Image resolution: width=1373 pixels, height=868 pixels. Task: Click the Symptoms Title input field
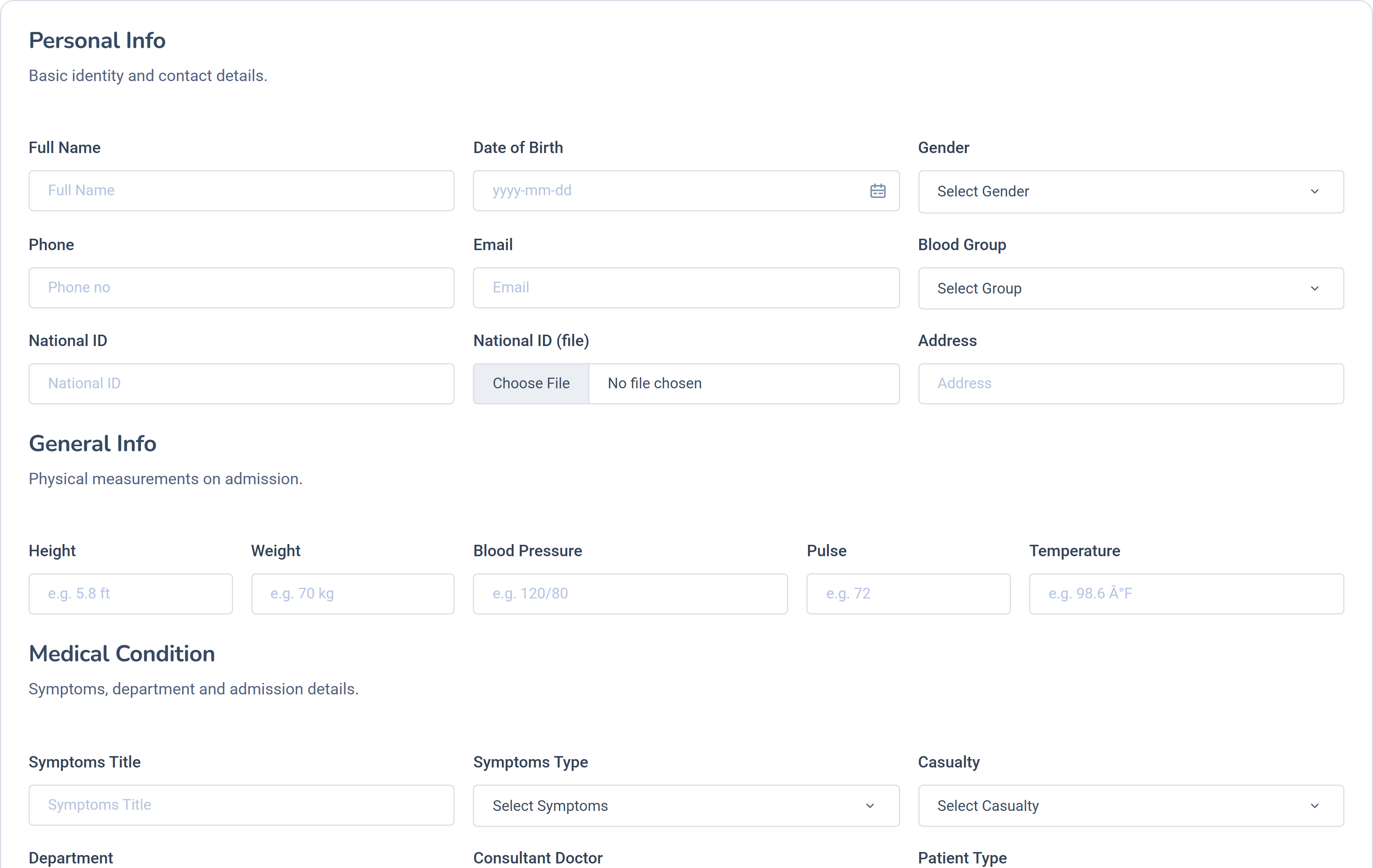(241, 805)
